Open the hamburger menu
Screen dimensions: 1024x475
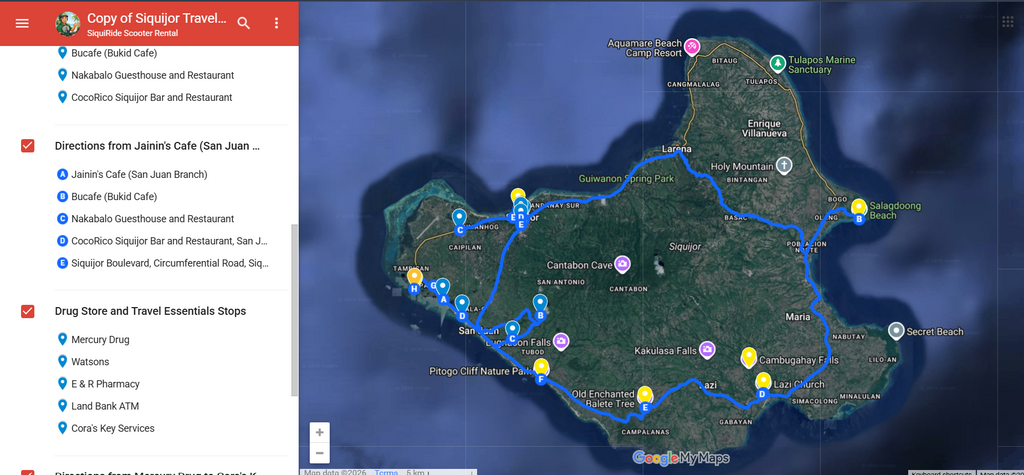[22, 23]
